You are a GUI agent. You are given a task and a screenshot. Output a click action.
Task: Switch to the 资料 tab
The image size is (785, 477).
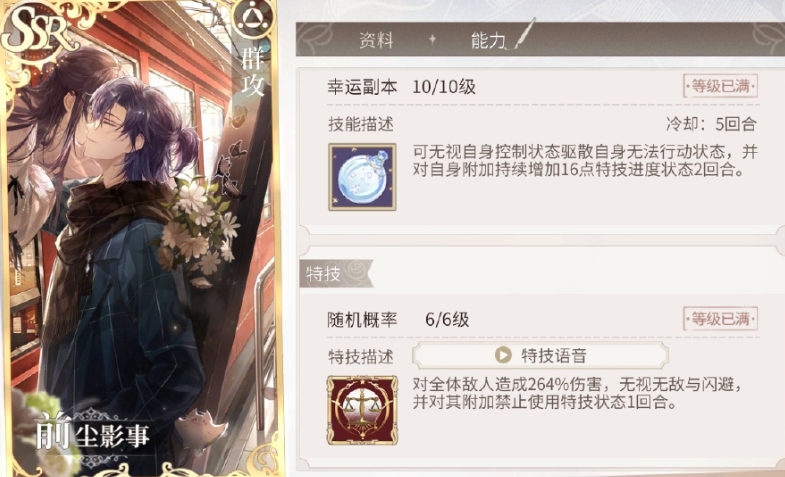point(376,40)
